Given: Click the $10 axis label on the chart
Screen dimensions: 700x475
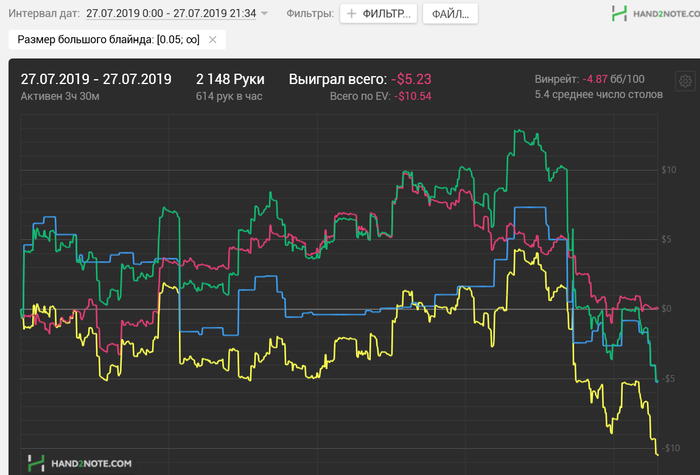Looking at the screenshot, I should [x=670, y=169].
